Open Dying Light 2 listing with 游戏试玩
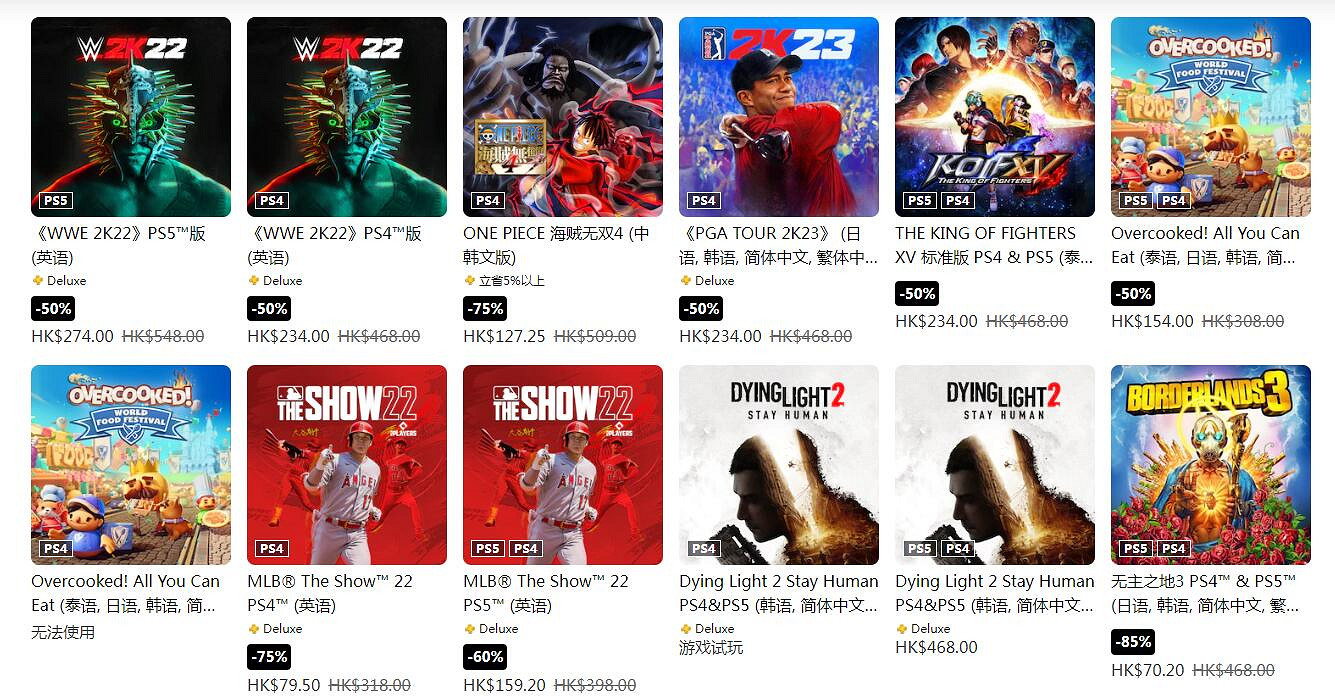This screenshot has width=1335, height=696. click(779, 465)
